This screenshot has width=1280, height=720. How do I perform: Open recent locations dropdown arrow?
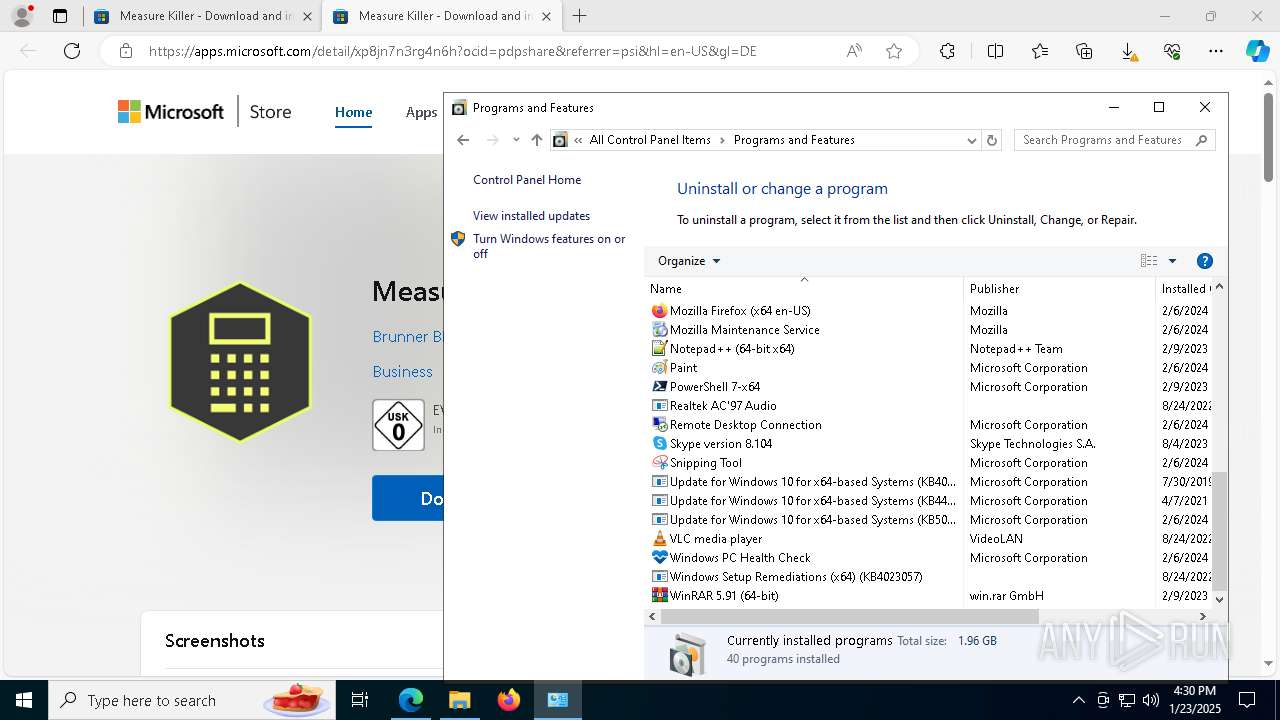(x=516, y=140)
